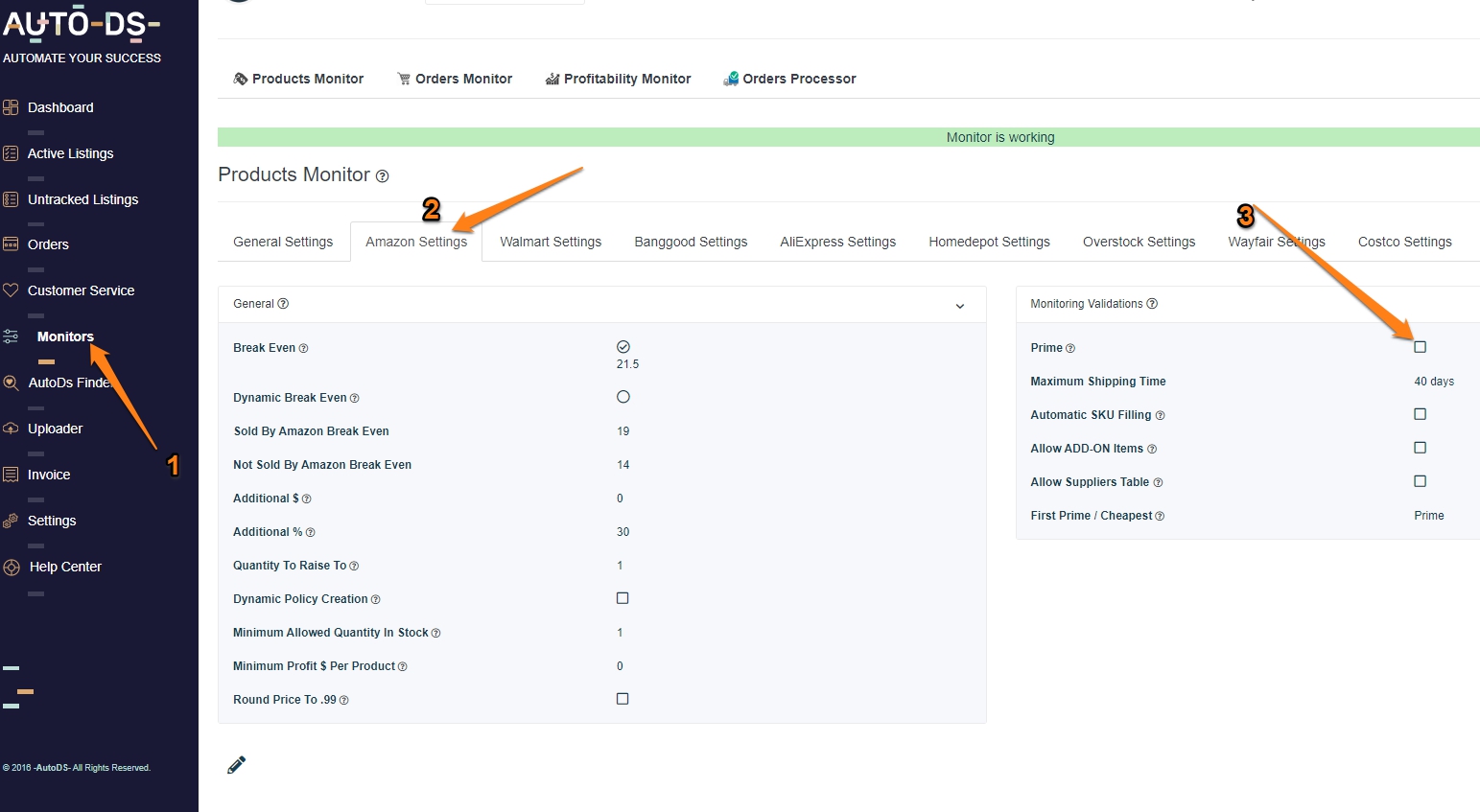Check the Prime checkbox

click(1421, 347)
